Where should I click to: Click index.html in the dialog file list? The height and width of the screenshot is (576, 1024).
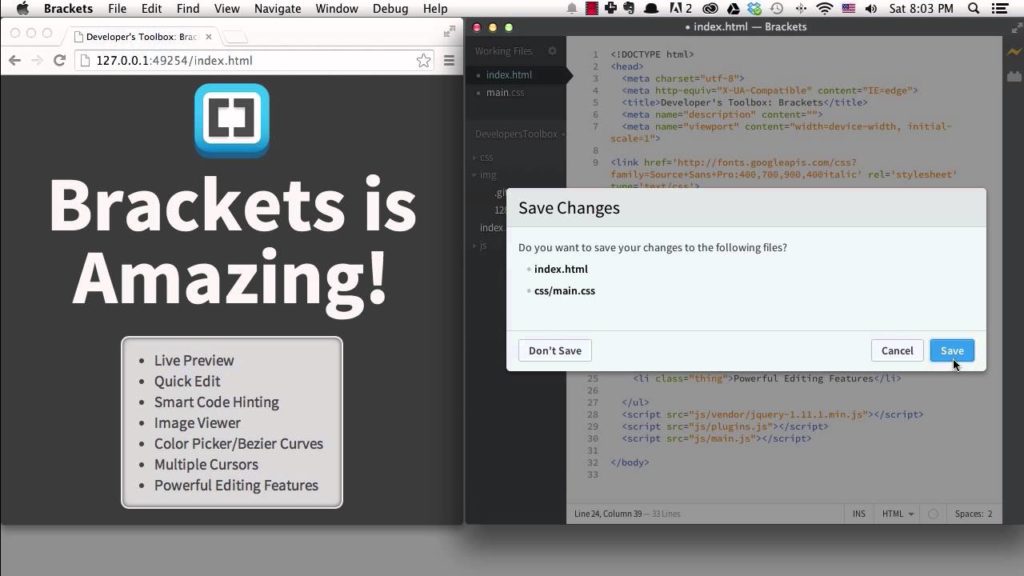pos(560,269)
